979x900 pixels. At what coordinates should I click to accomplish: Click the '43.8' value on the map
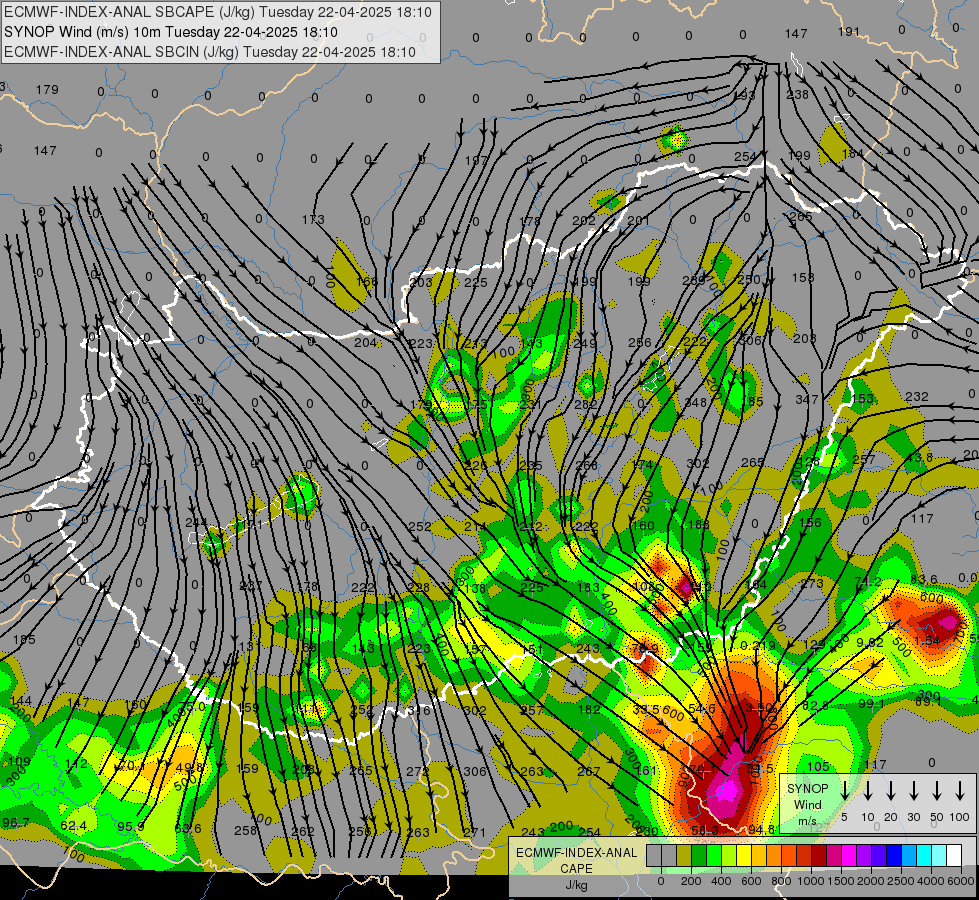(x=920, y=458)
